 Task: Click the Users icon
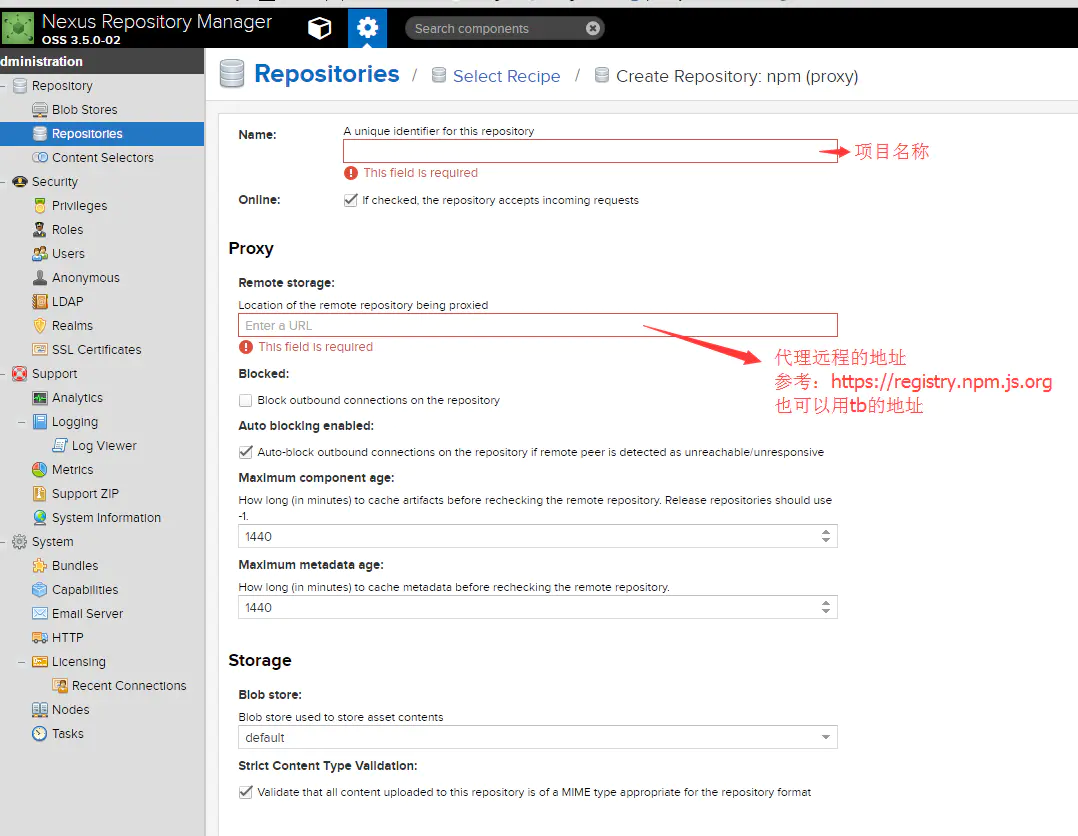tap(40, 254)
